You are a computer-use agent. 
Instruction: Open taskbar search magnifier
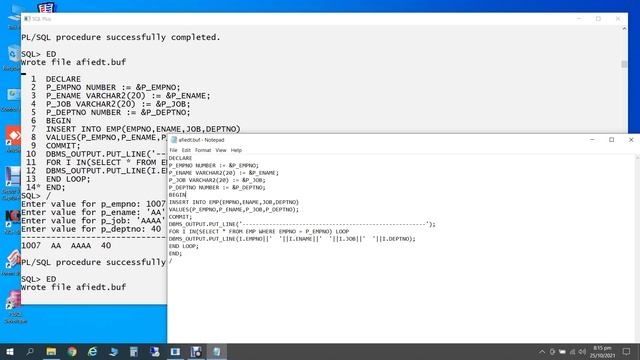(x=30, y=351)
